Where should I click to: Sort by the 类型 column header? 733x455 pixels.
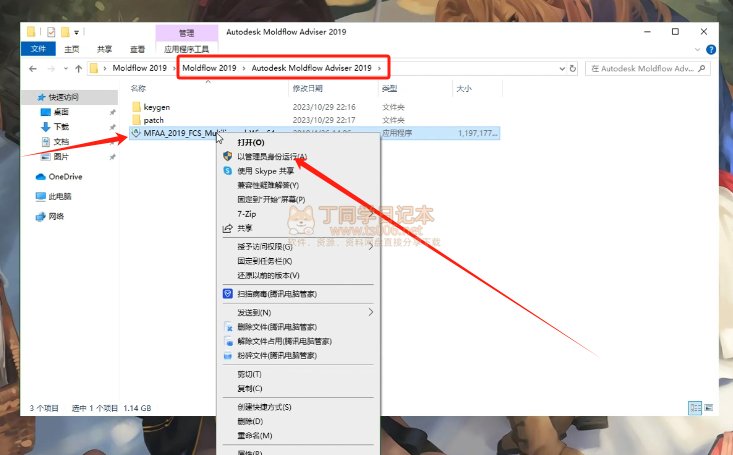pyautogui.click(x=389, y=88)
